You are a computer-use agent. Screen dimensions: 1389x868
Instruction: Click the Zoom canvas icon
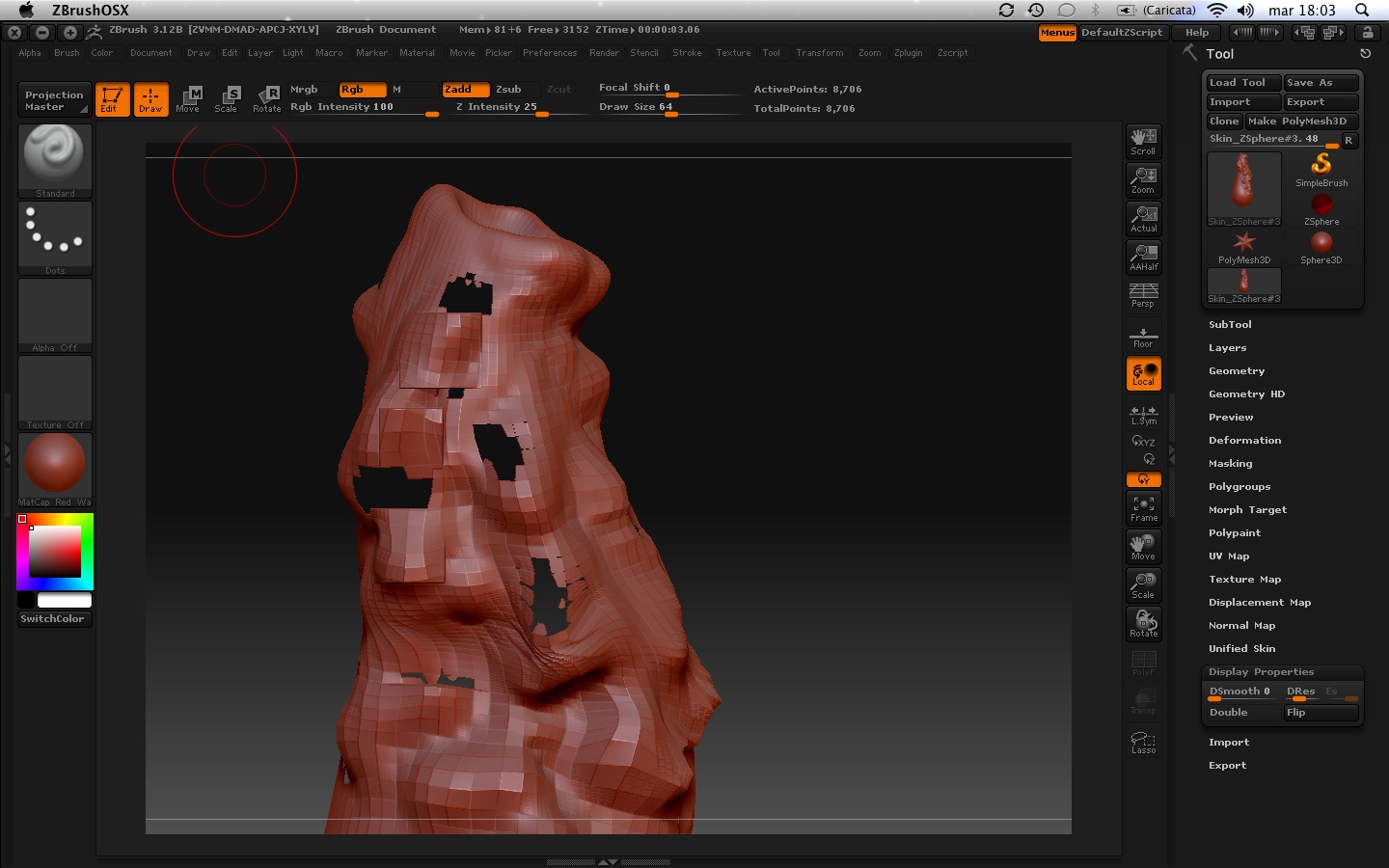[x=1143, y=179]
